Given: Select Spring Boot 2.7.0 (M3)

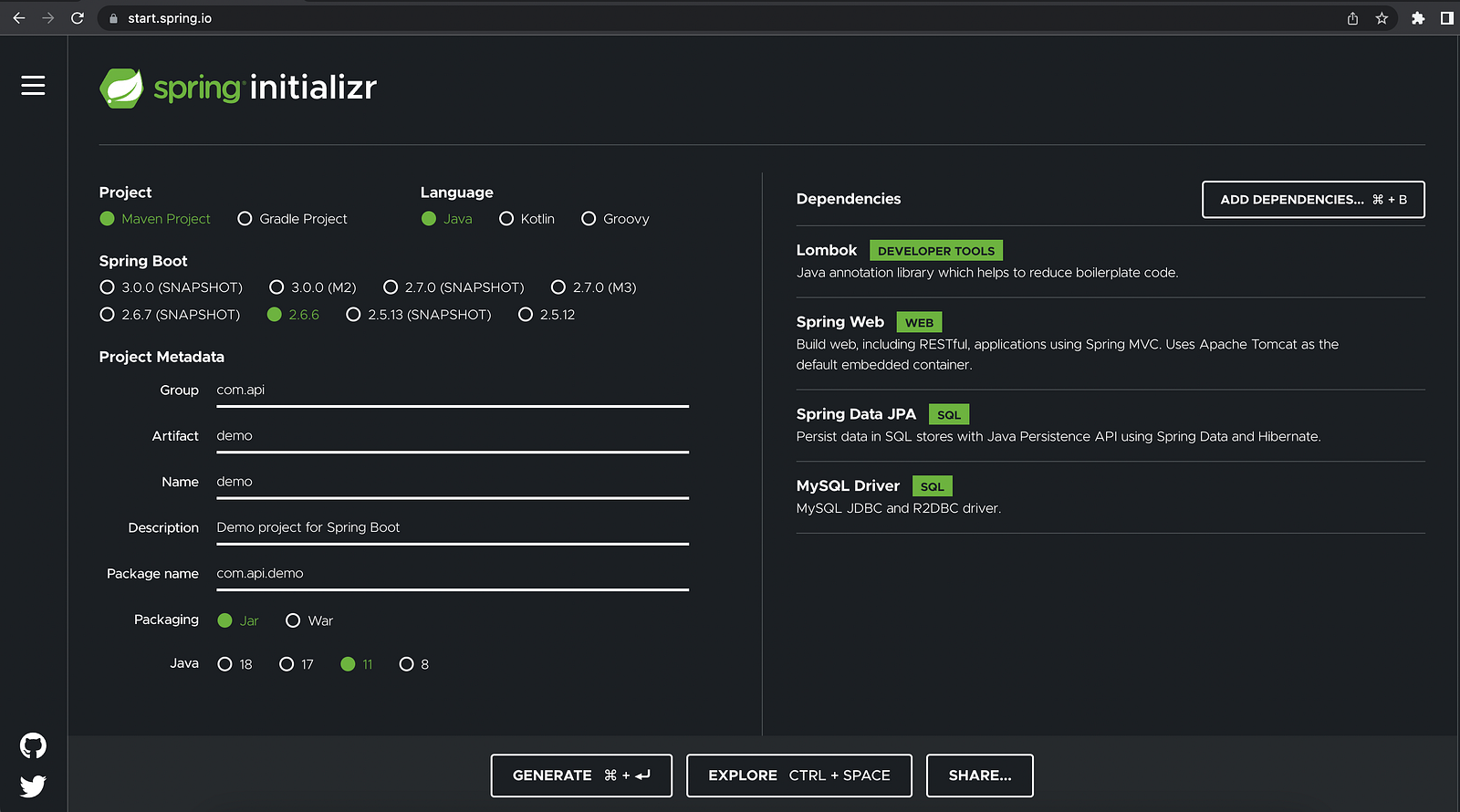Looking at the screenshot, I should (x=594, y=287).
